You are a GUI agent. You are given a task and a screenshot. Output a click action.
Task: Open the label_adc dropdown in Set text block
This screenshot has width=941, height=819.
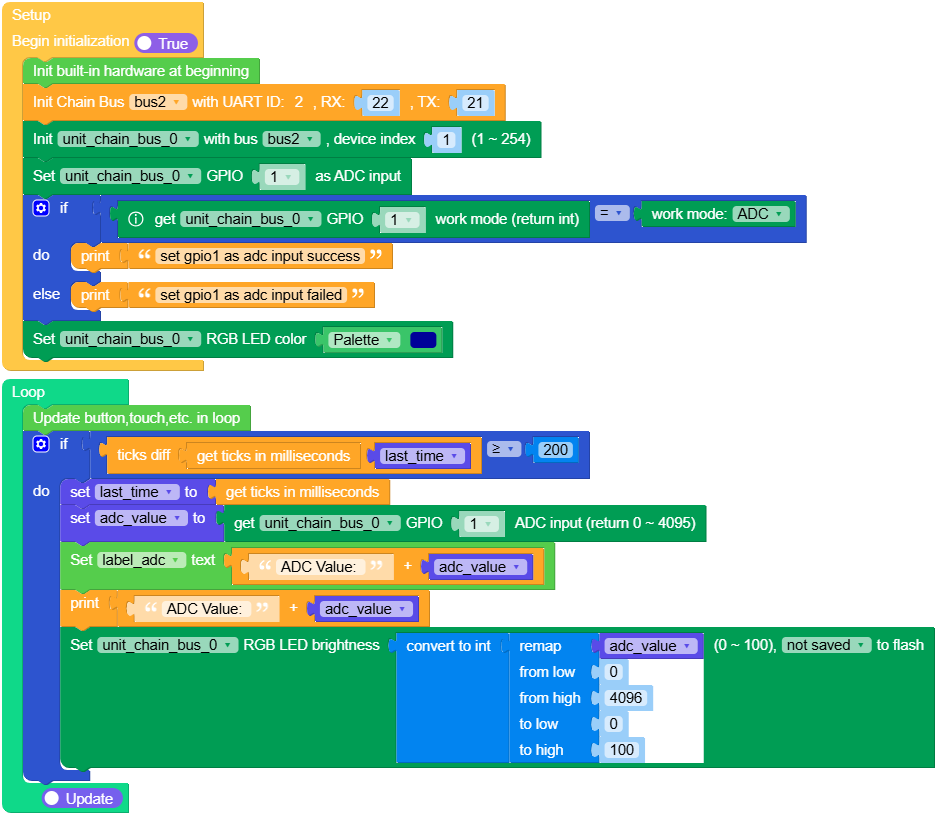[137, 560]
